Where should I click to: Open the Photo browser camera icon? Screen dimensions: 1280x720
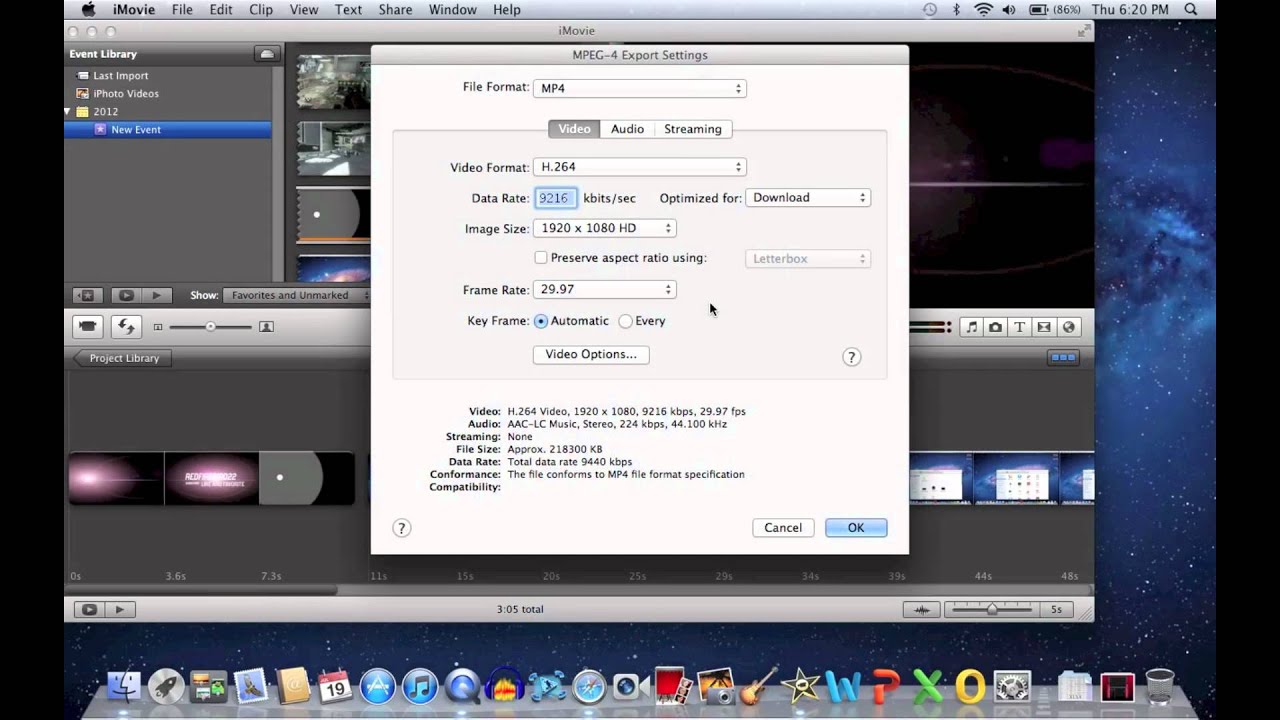click(996, 327)
